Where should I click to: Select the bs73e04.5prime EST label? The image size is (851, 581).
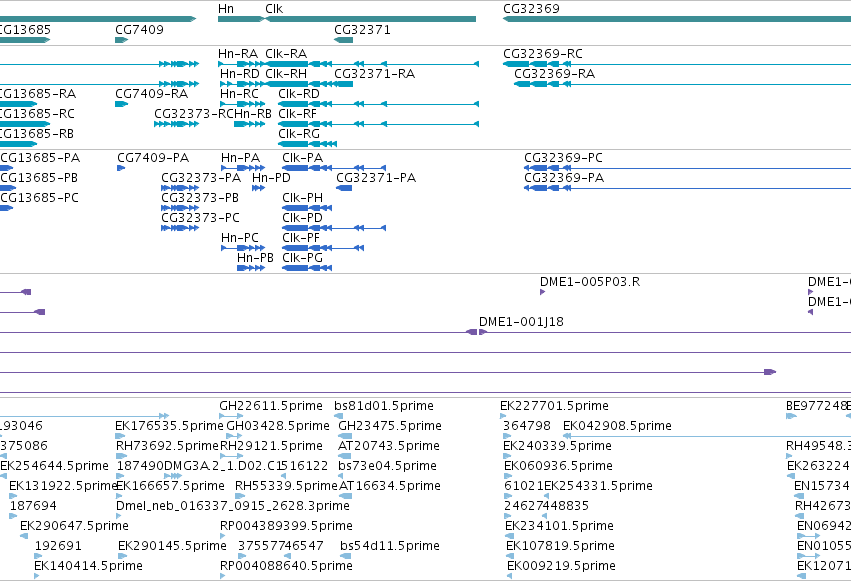point(388,467)
